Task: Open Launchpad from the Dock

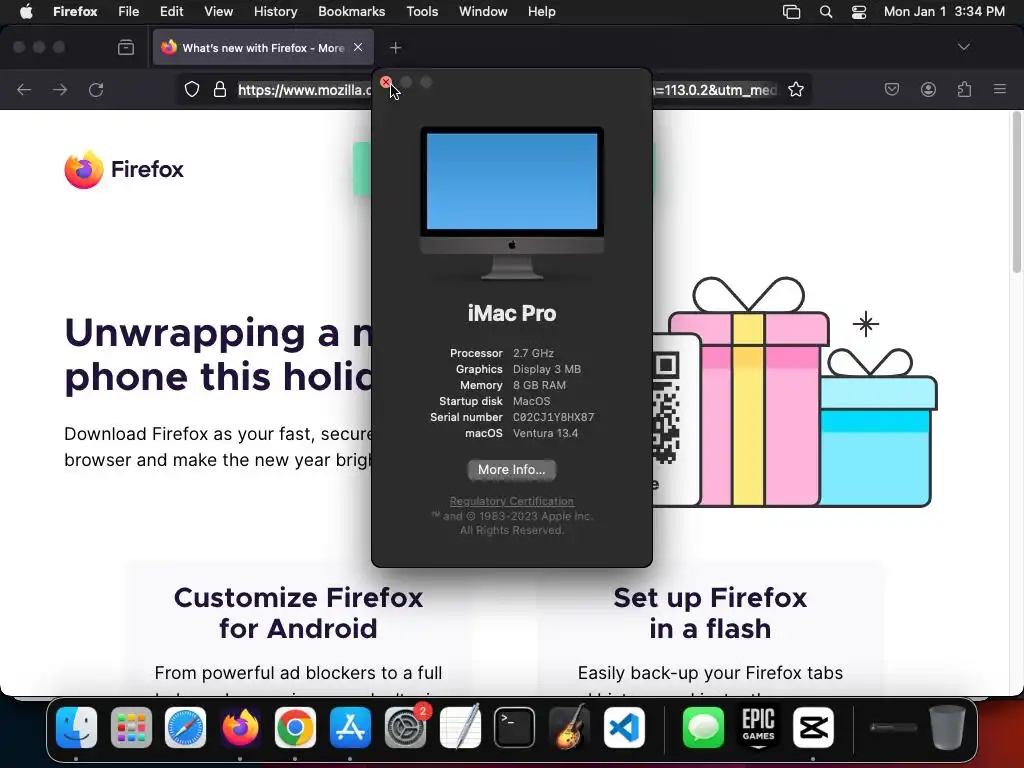Action: (x=131, y=727)
